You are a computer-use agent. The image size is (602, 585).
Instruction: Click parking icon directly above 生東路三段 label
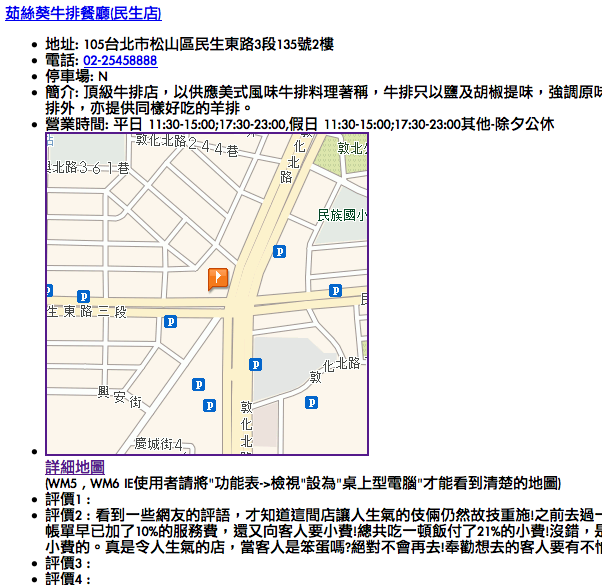click(x=83, y=296)
